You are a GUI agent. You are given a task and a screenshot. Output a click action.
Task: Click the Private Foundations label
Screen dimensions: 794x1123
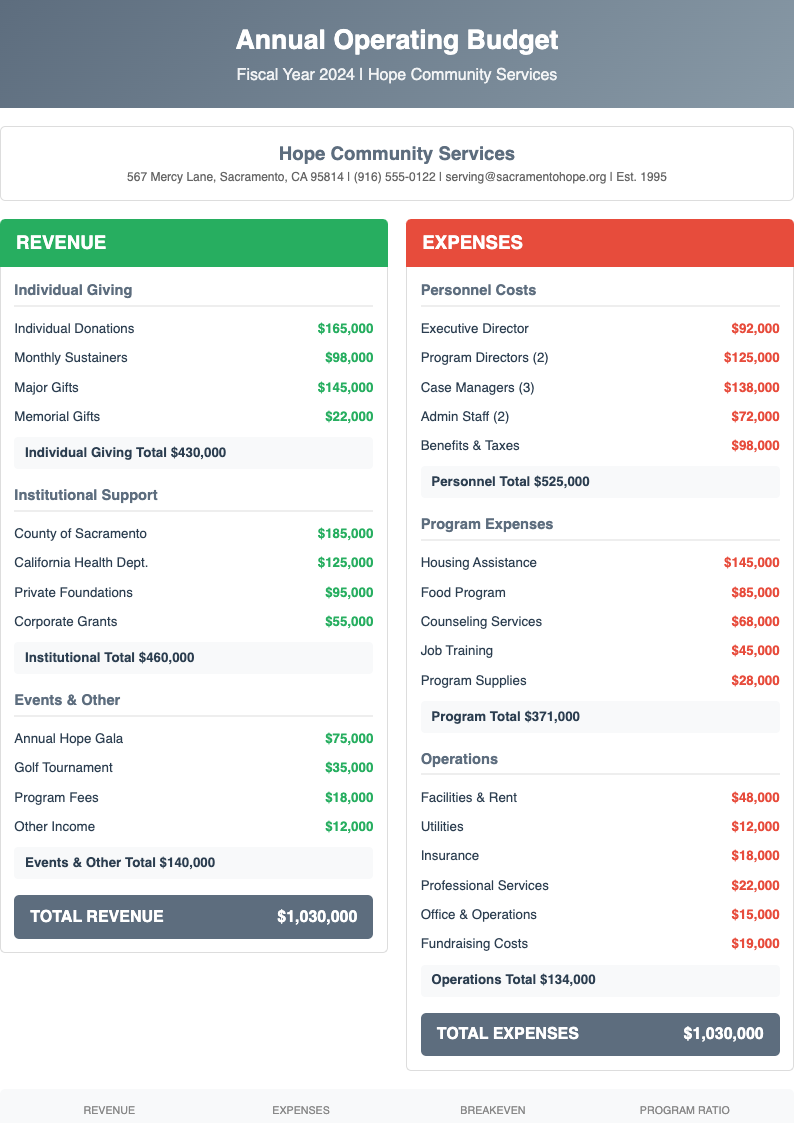point(74,592)
